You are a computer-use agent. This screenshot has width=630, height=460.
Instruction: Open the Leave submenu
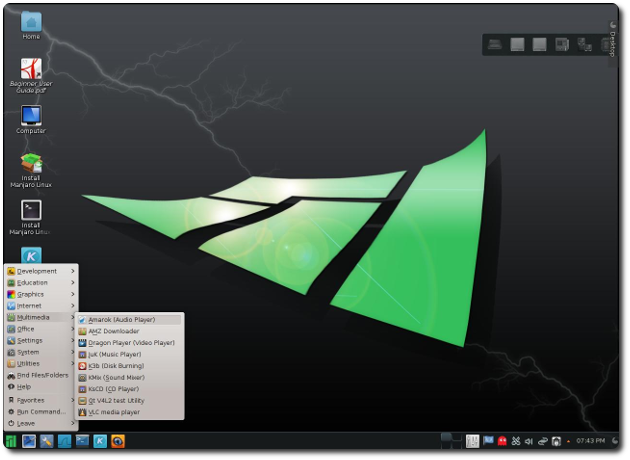[x=41, y=423]
